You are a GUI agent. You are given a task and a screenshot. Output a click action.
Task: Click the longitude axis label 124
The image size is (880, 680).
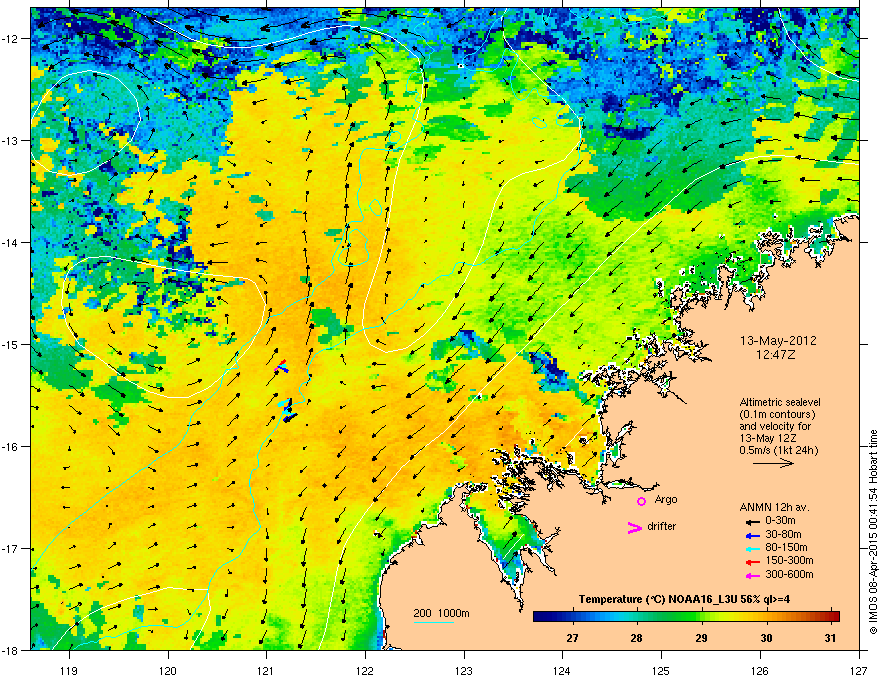562,670
